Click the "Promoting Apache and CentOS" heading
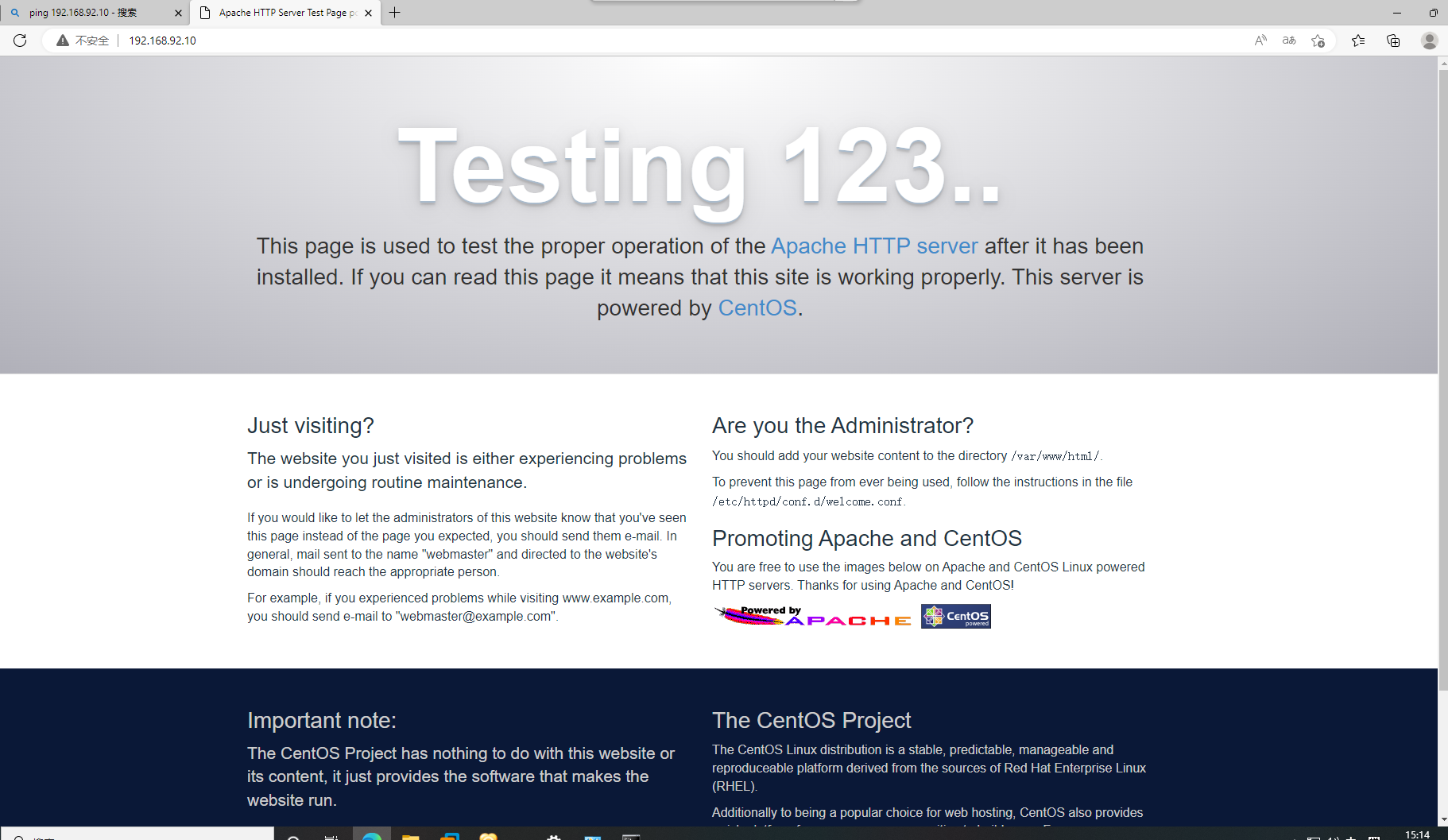 tap(867, 539)
